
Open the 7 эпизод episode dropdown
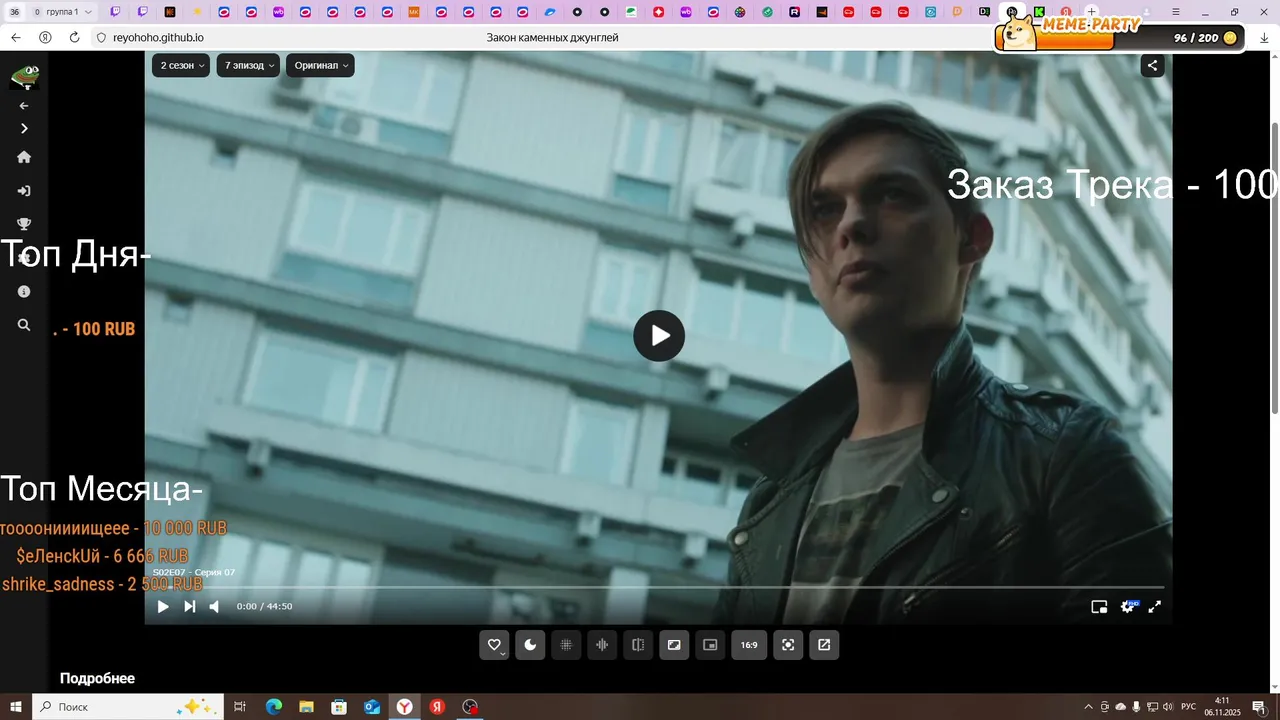click(x=248, y=65)
